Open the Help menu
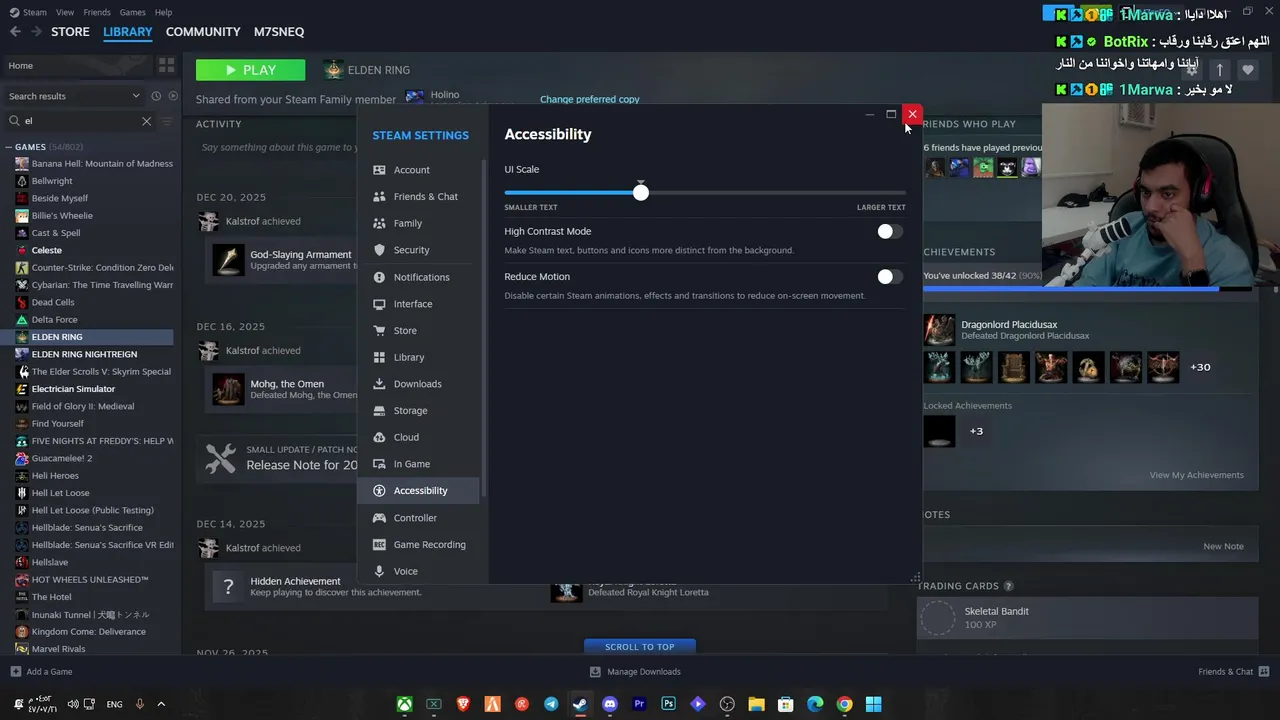 coord(163,12)
